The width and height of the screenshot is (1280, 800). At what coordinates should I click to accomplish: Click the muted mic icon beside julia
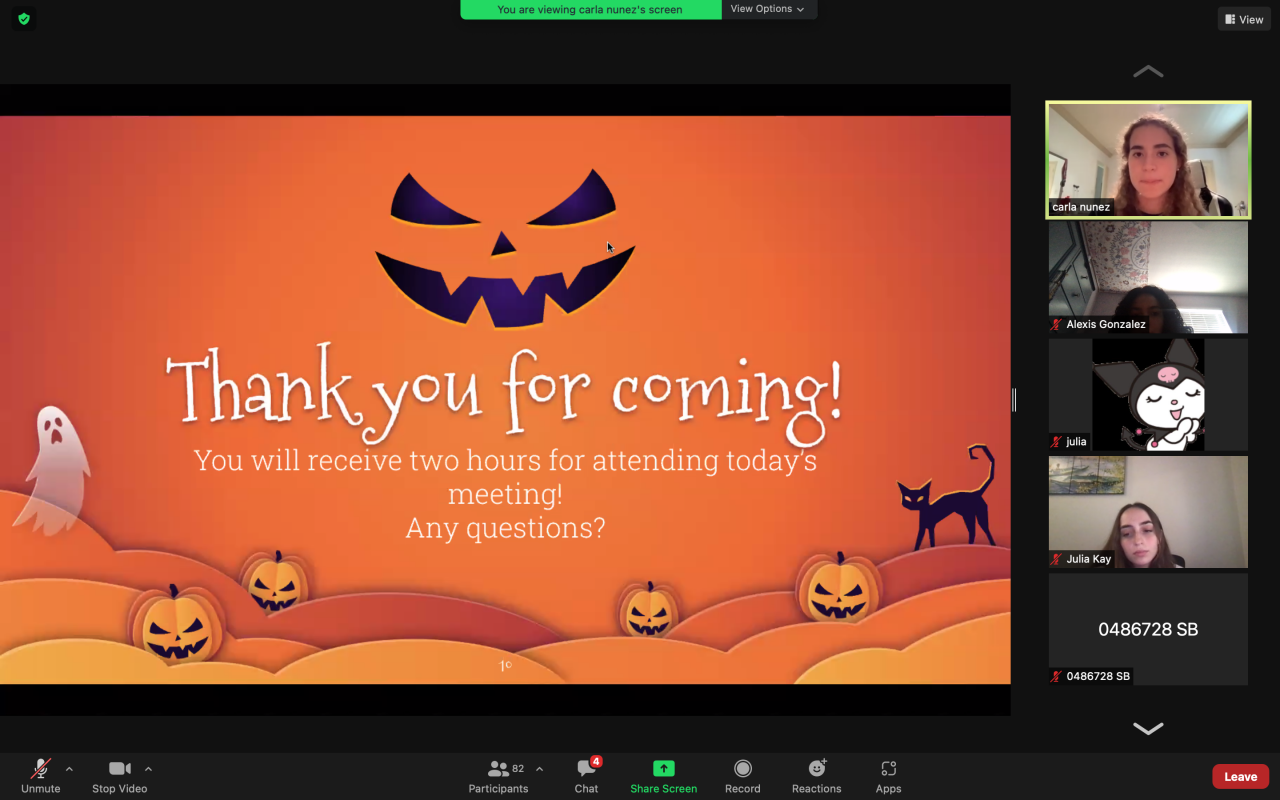[x=1056, y=442]
